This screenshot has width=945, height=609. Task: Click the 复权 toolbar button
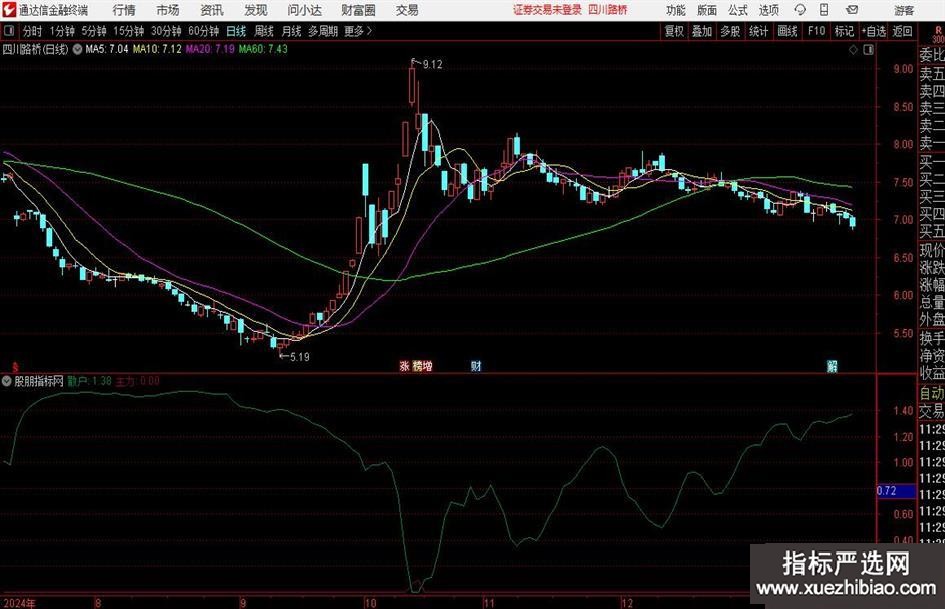[x=674, y=31]
